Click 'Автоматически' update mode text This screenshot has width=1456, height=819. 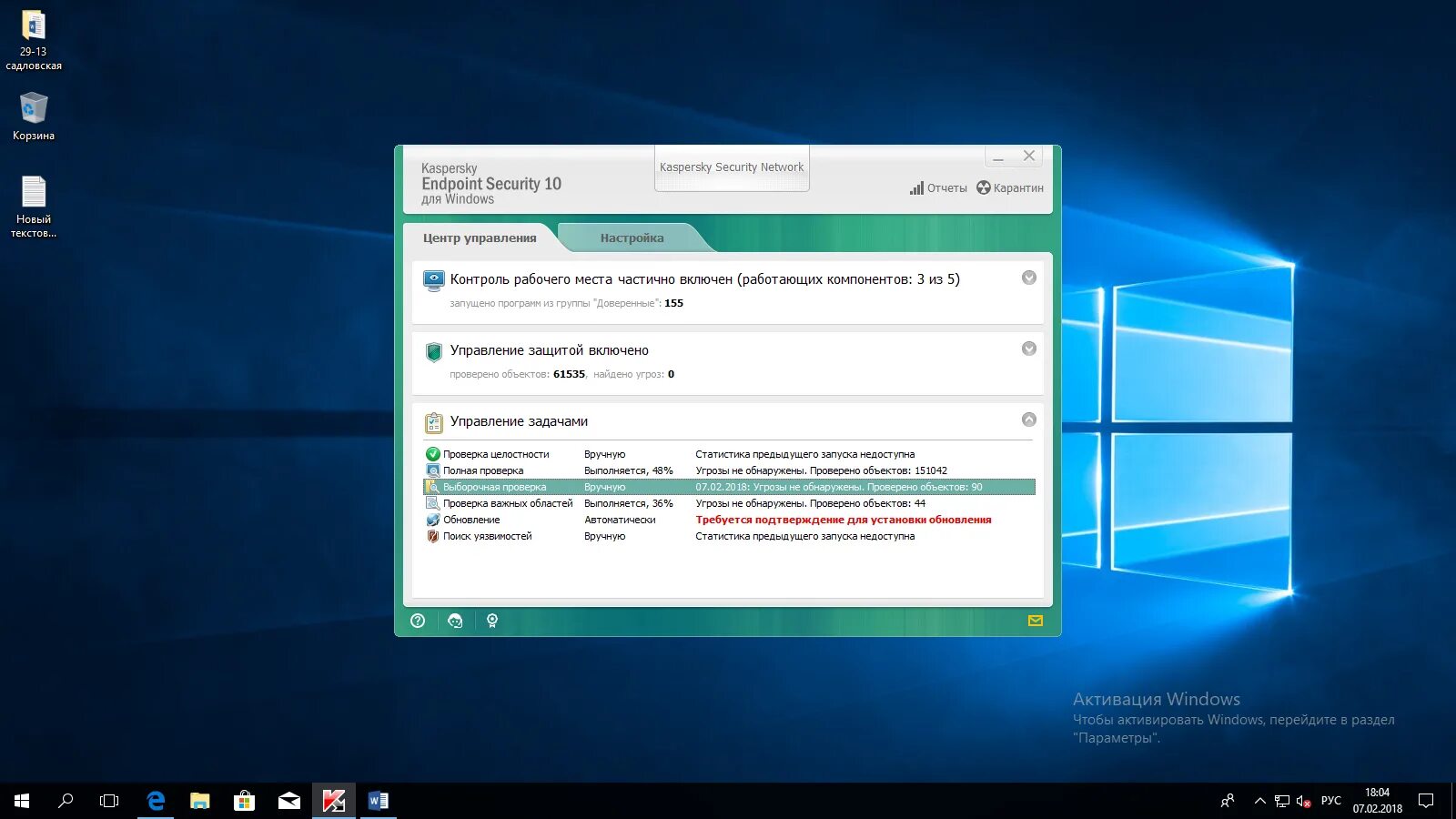(x=620, y=520)
